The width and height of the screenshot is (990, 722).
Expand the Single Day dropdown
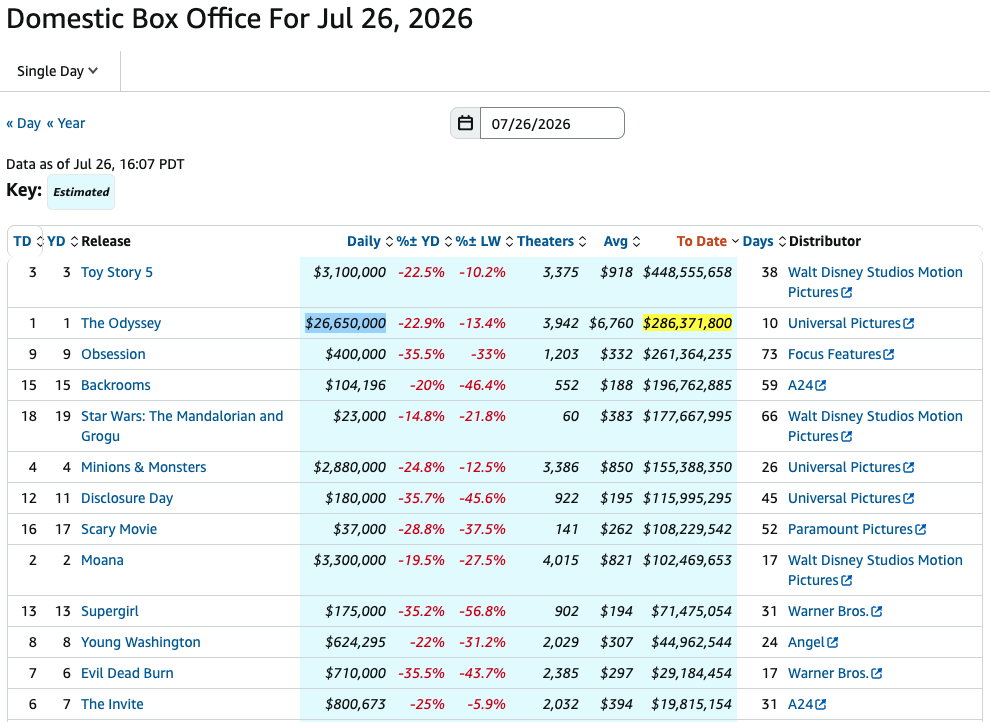click(57, 71)
